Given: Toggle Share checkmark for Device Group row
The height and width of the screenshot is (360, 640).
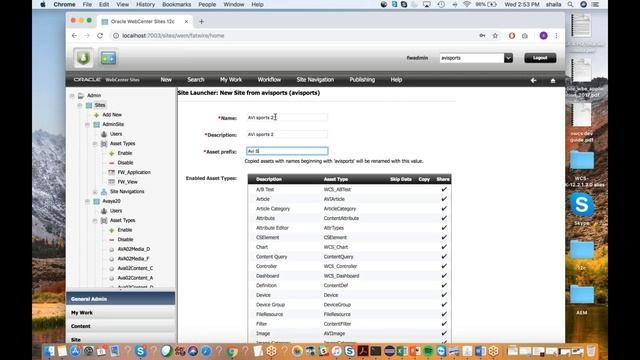Looking at the screenshot, I should click(x=444, y=304).
